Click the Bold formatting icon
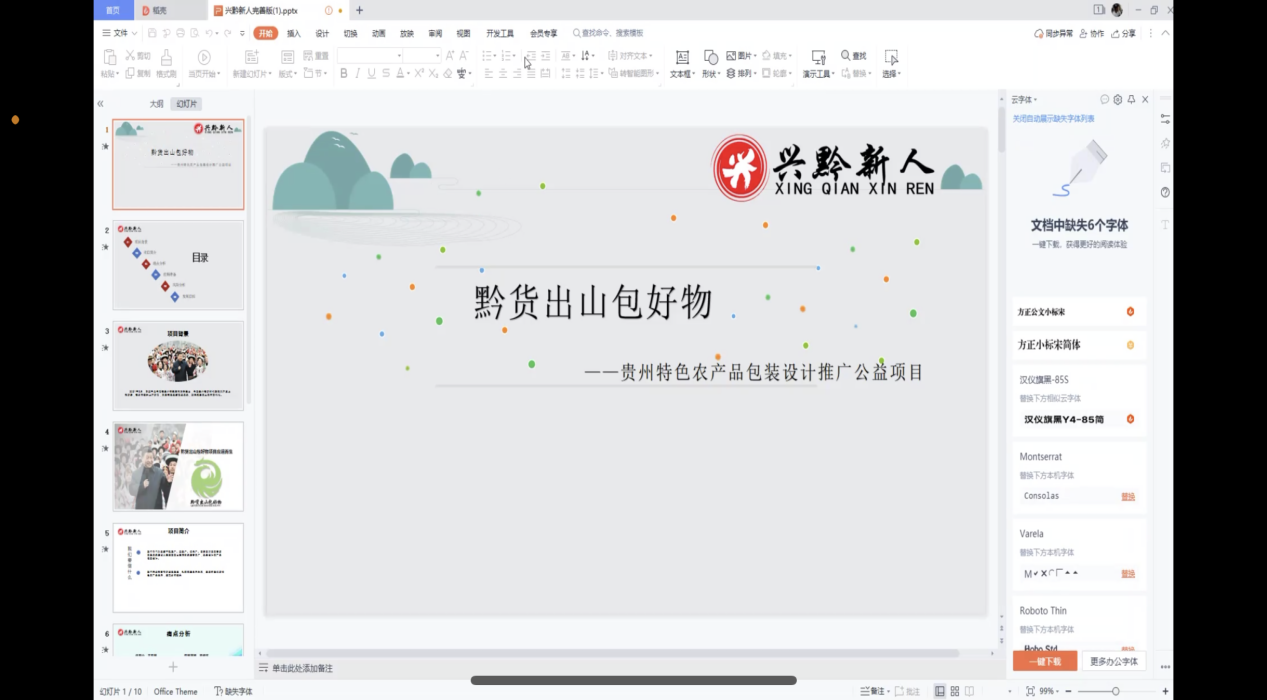 pyautogui.click(x=344, y=73)
